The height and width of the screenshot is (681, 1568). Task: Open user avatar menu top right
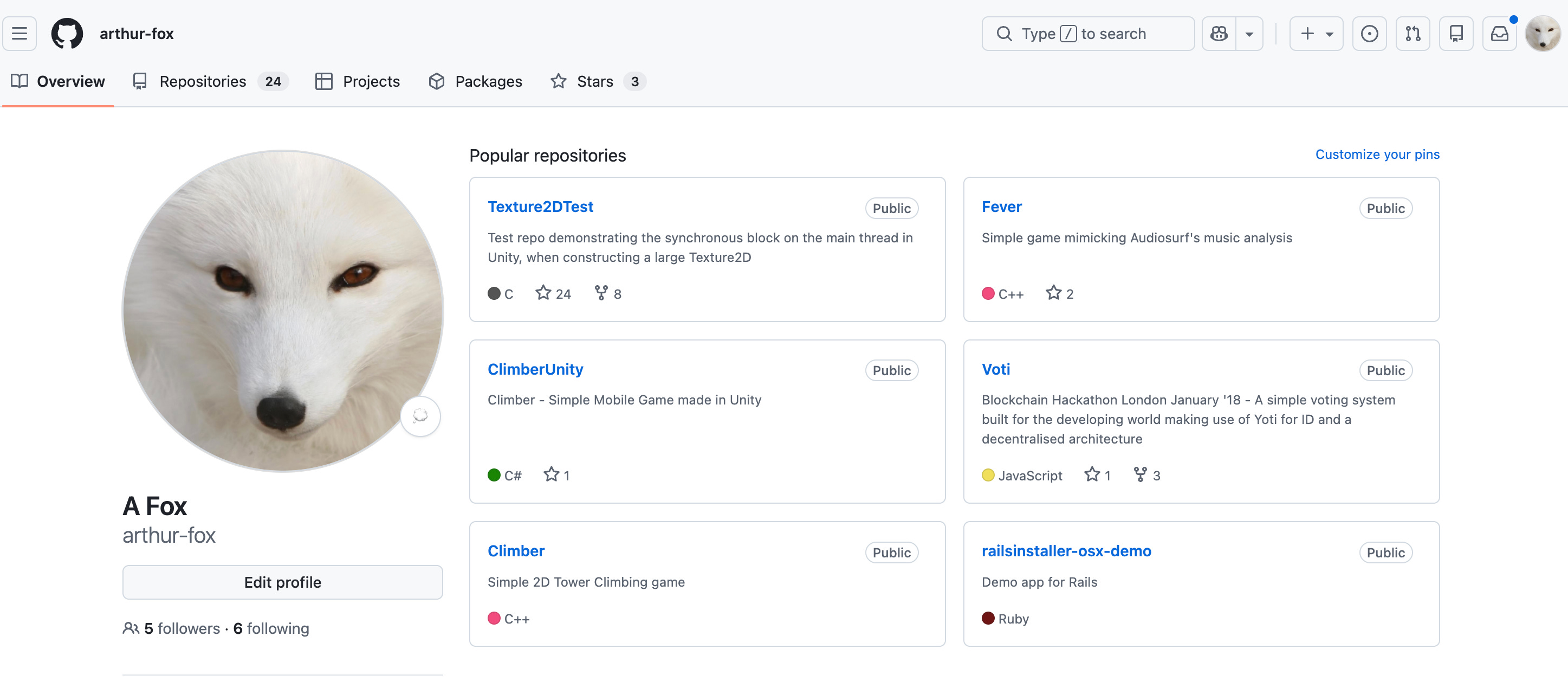pos(1543,34)
